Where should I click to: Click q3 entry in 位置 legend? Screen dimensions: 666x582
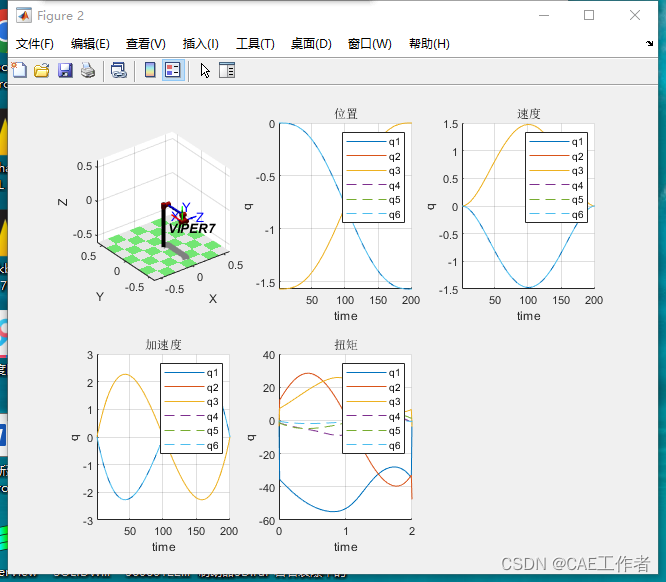(373, 170)
